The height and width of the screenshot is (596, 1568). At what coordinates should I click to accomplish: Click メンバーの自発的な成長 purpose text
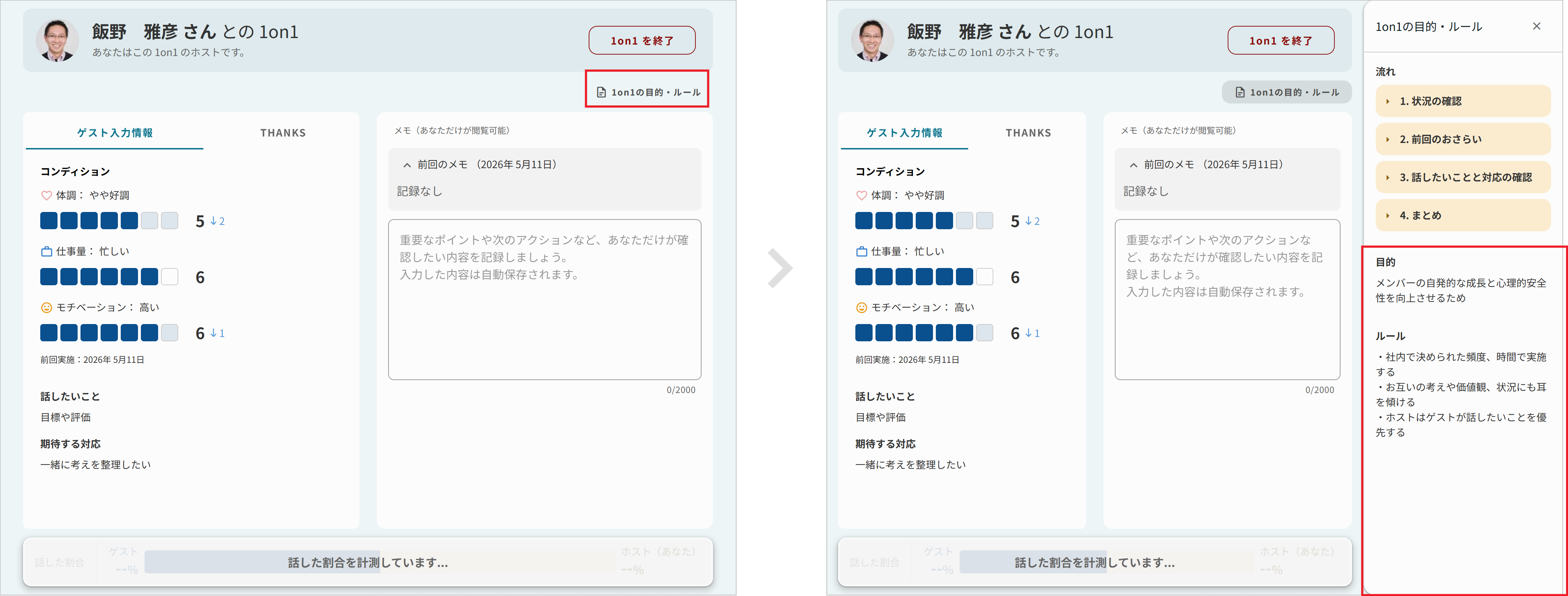coord(1461,291)
